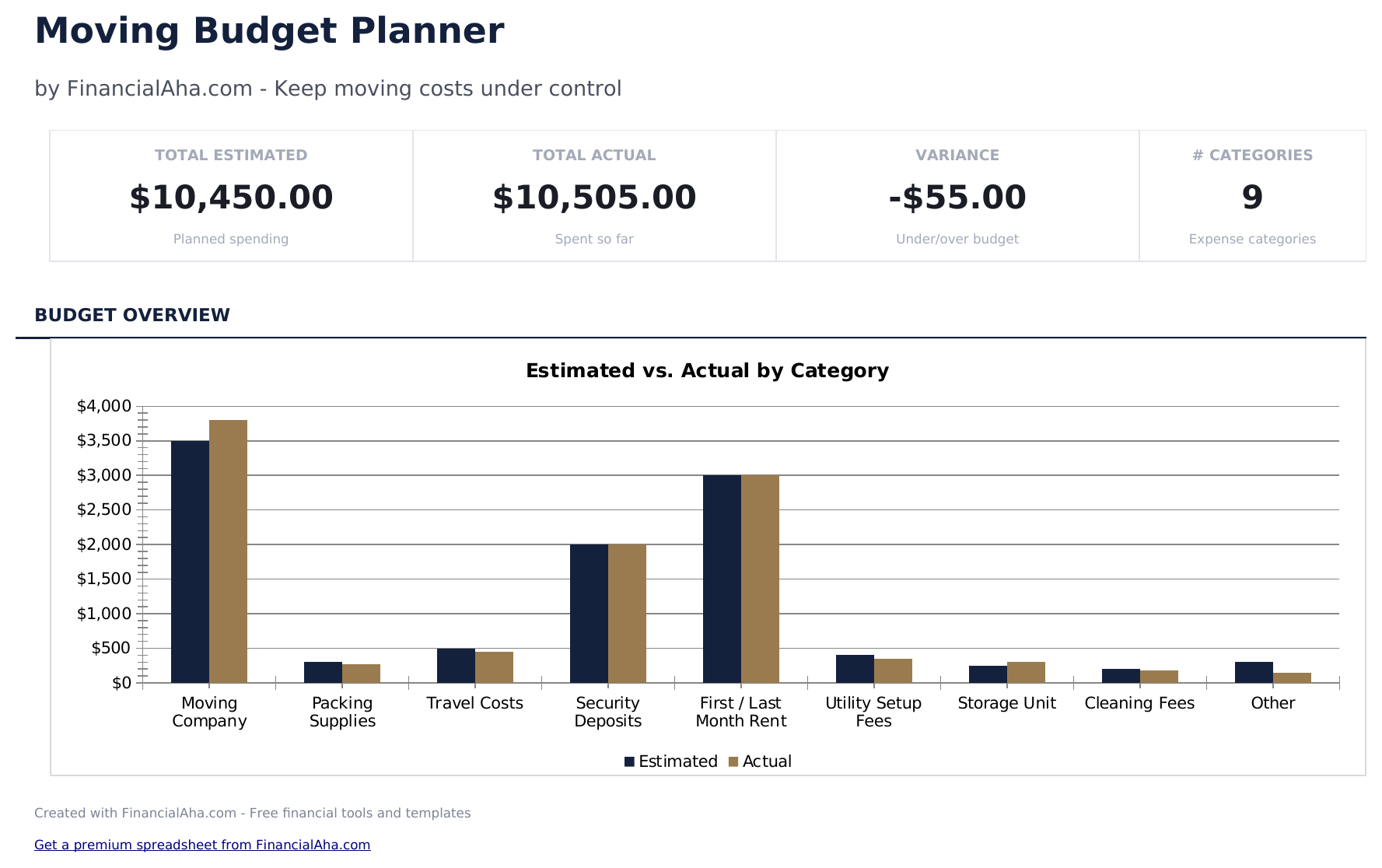
Task: Select the Storage Unit axis label
Action: (x=1006, y=703)
